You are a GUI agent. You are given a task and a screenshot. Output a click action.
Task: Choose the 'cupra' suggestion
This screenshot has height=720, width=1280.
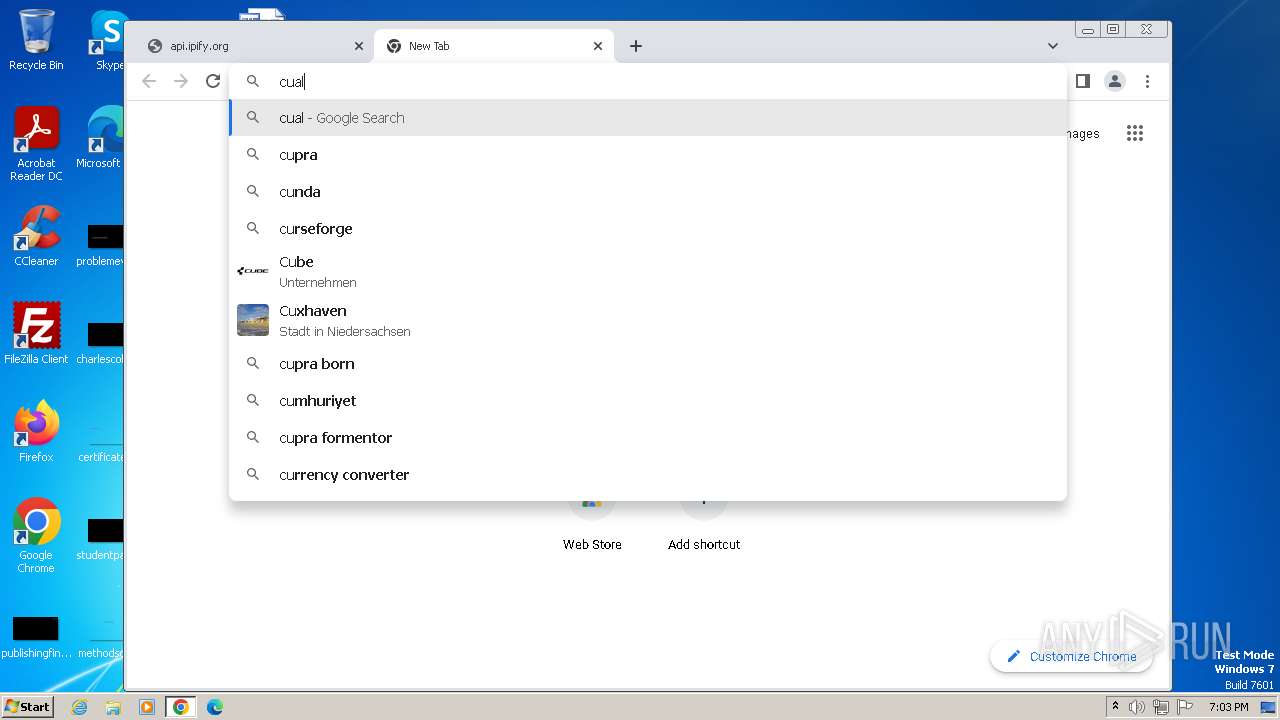coord(648,155)
